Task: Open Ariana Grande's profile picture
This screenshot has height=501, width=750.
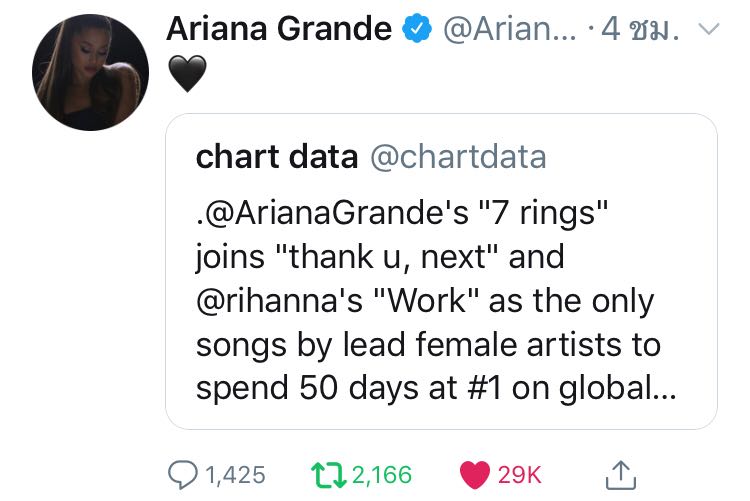Action: tap(90, 72)
